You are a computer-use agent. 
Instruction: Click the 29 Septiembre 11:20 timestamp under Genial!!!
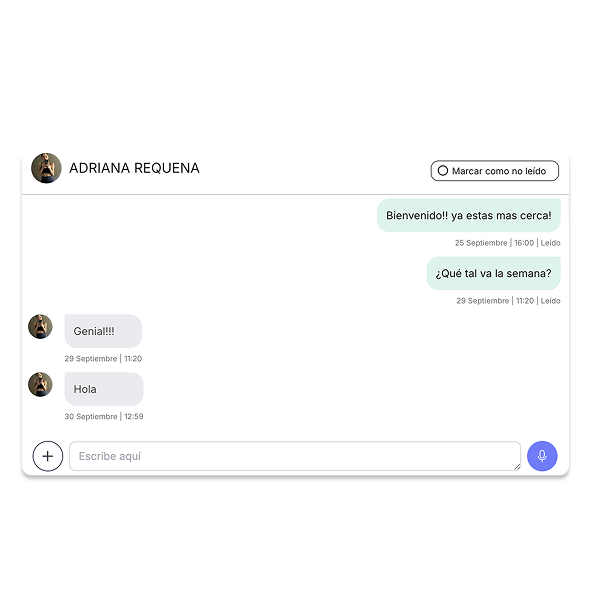[103, 359]
